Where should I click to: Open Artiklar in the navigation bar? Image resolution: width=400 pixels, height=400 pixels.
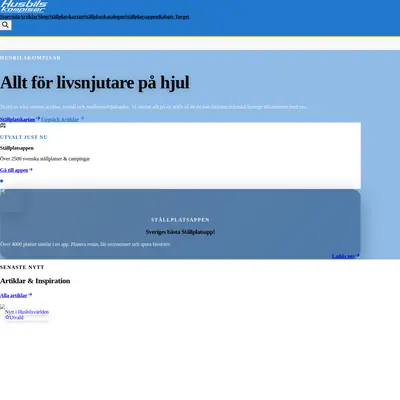click(29, 17)
